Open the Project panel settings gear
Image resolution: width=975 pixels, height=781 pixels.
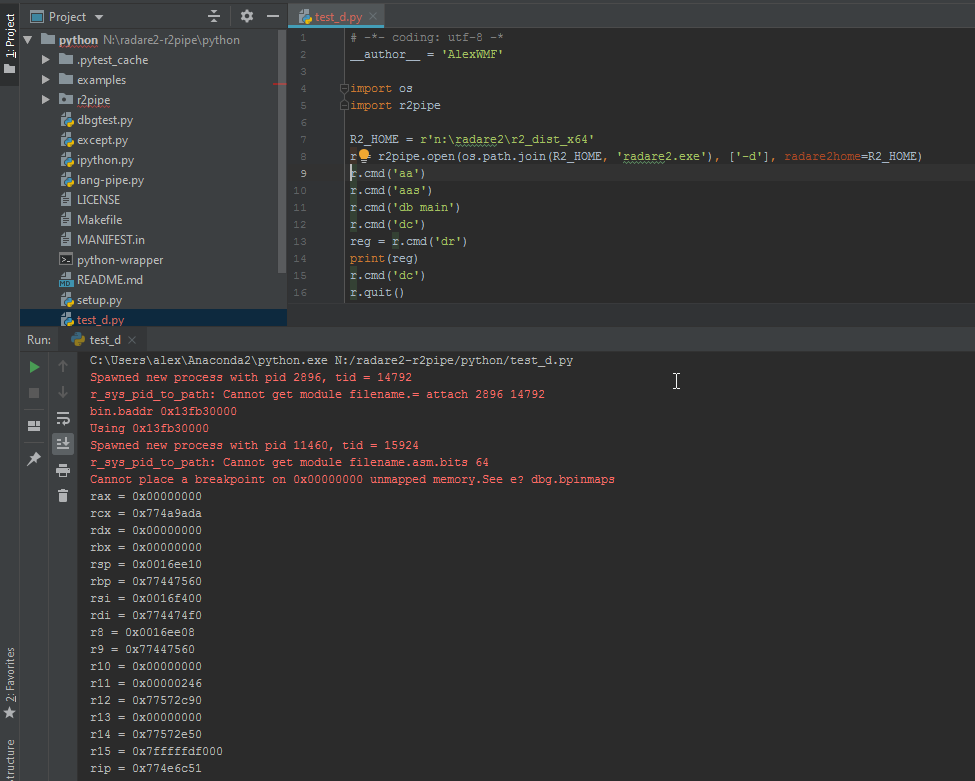[x=246, y=15]
